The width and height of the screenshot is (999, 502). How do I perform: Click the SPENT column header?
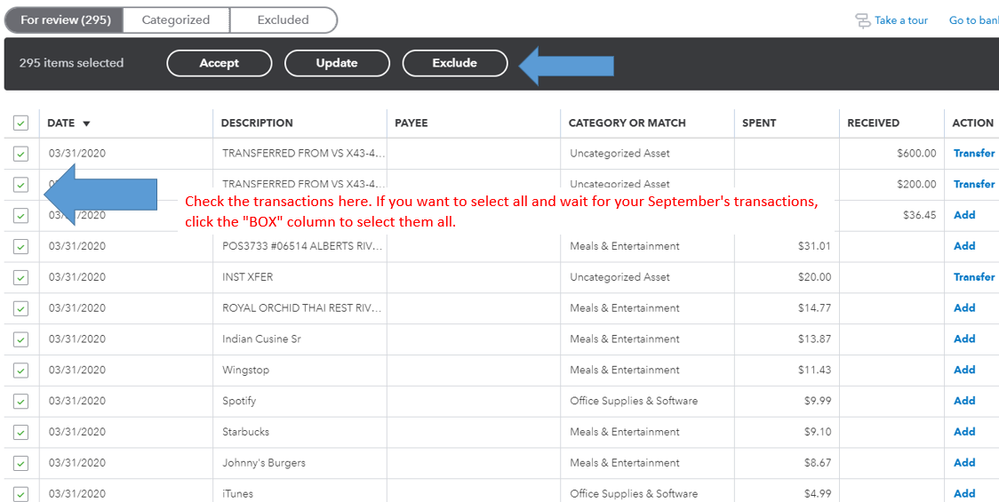pyautogui.click(x=759, y=123)
